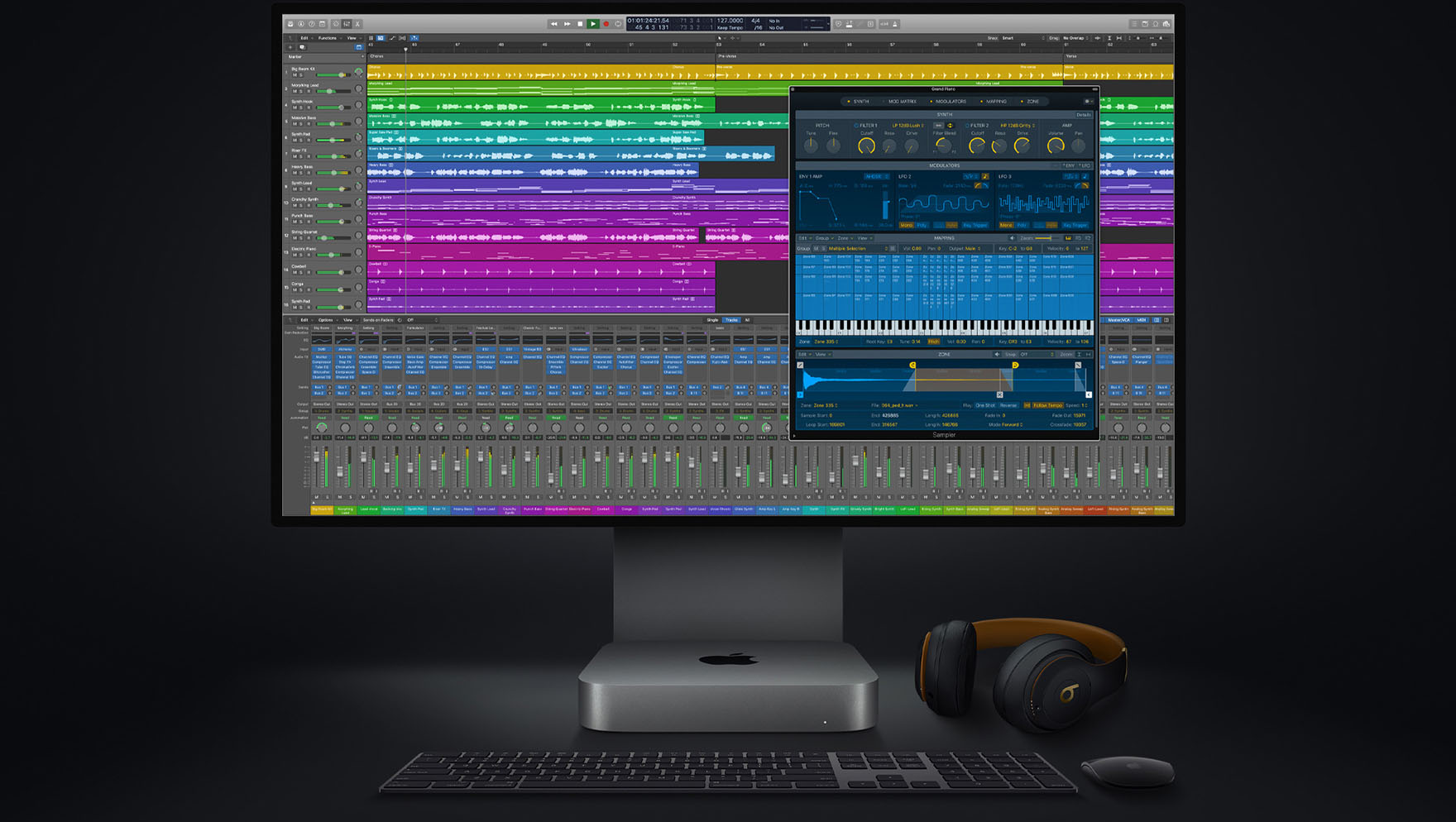Click the One Shot play button

pos(984,405)
